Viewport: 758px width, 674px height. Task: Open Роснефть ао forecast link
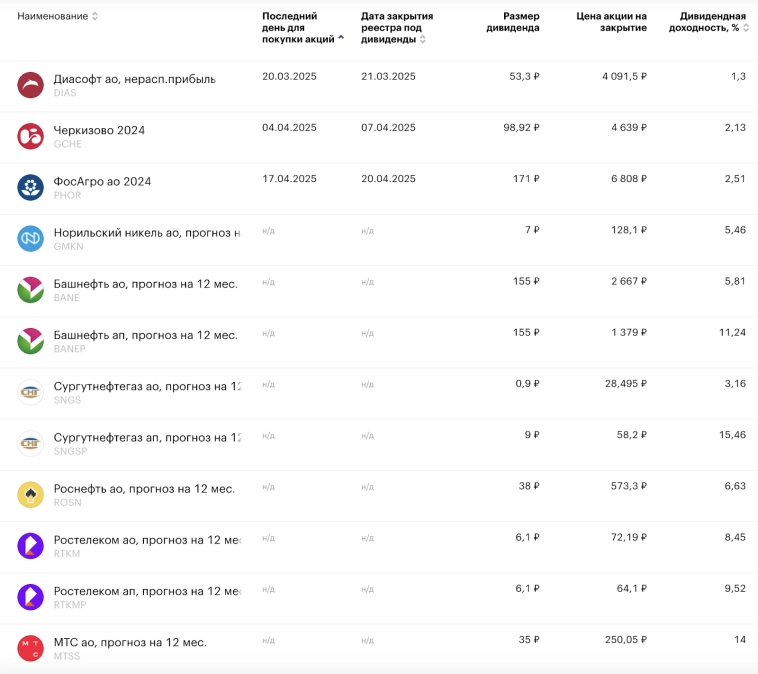(x=144, y=489)
